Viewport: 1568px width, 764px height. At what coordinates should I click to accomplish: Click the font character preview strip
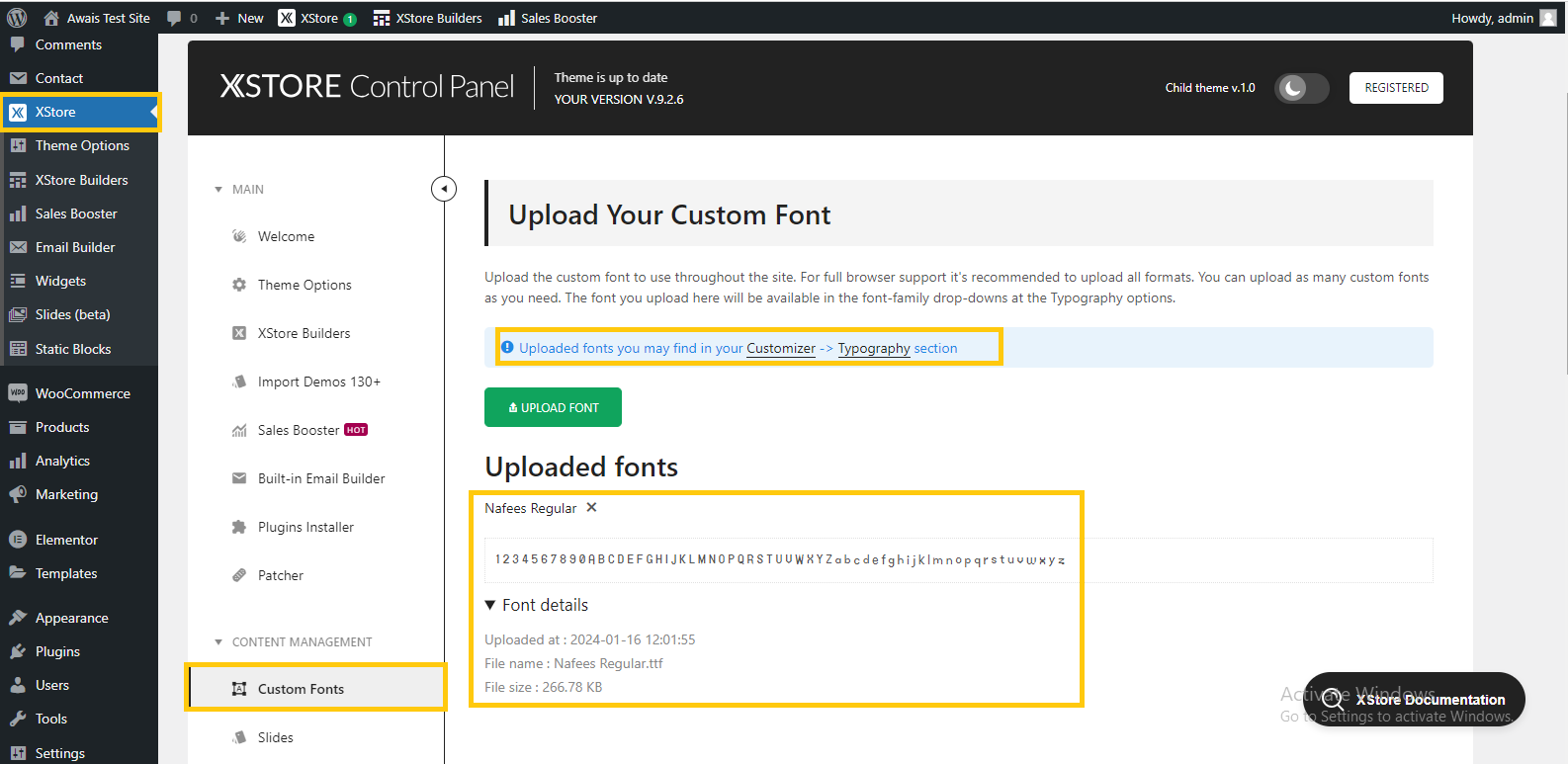pyautogui.click(x=958, y=559)
